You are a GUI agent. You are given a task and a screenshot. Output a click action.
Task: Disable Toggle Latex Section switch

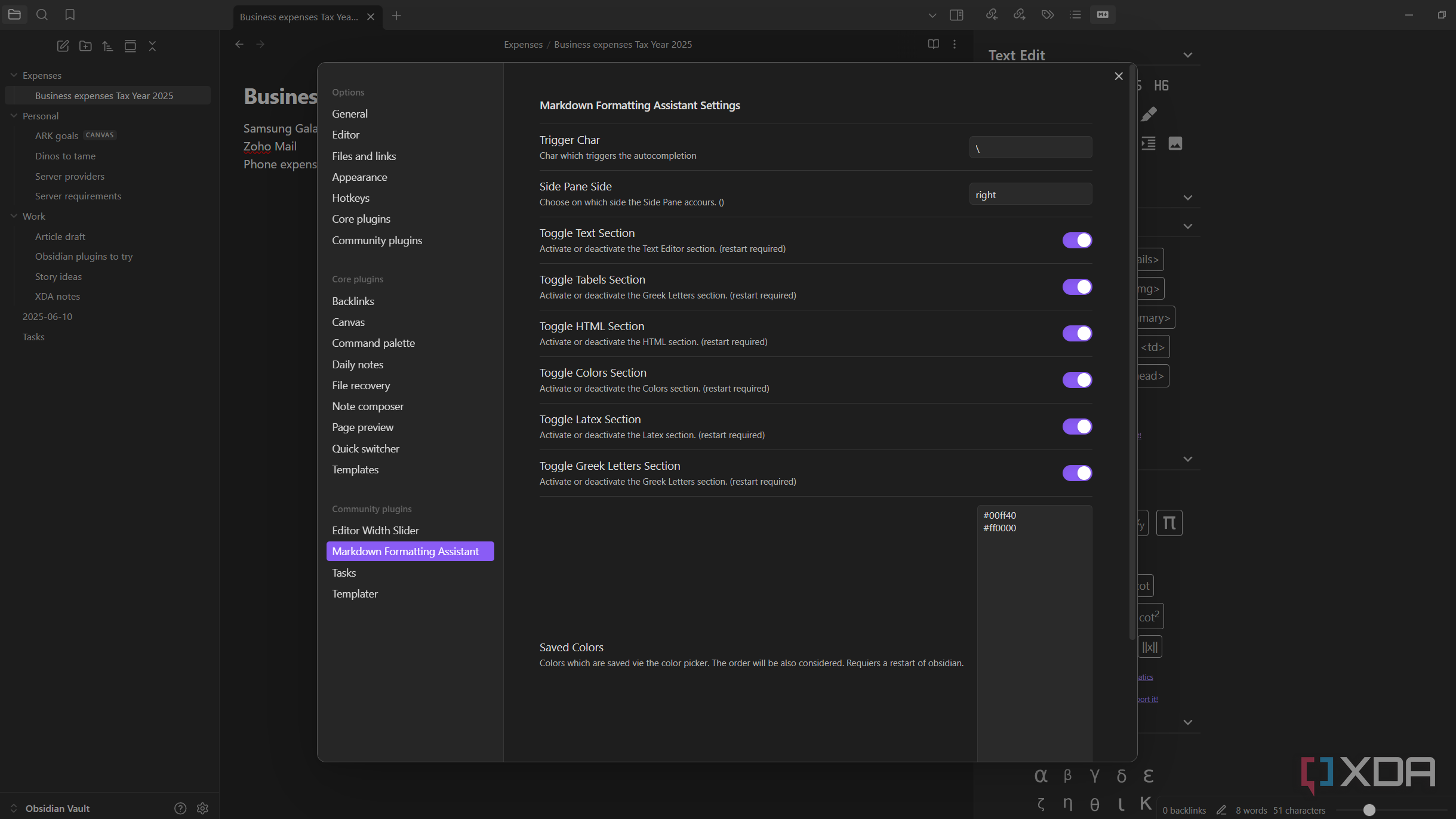pos(1077,426)
